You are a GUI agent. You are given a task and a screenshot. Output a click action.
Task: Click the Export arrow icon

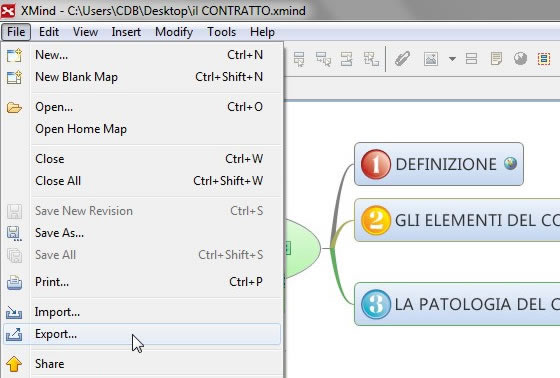tap(14, 334)
